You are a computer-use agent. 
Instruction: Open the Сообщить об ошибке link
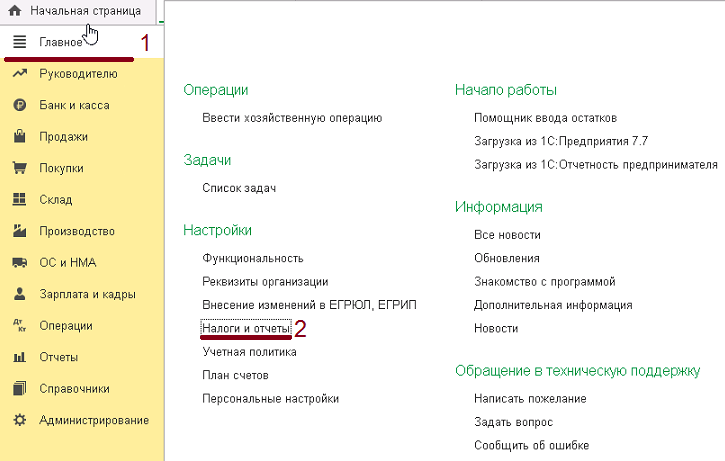(x=532, y=445)
